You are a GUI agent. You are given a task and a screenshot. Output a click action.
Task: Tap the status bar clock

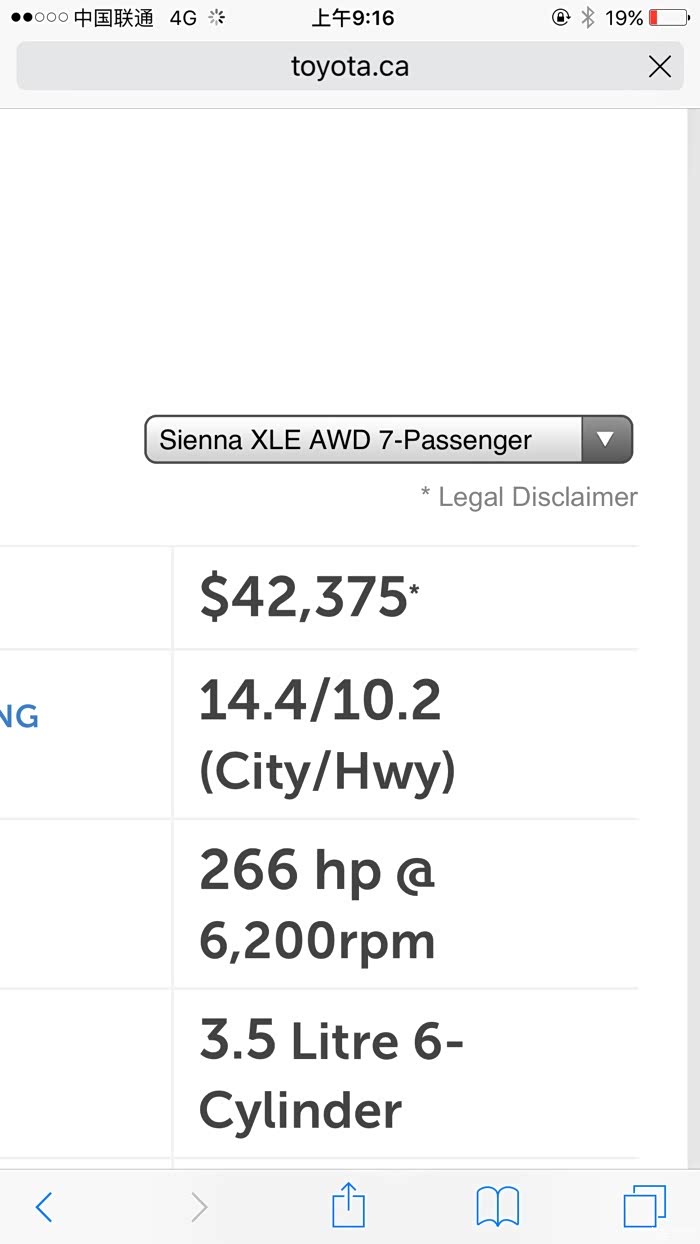tap(352, 18)
